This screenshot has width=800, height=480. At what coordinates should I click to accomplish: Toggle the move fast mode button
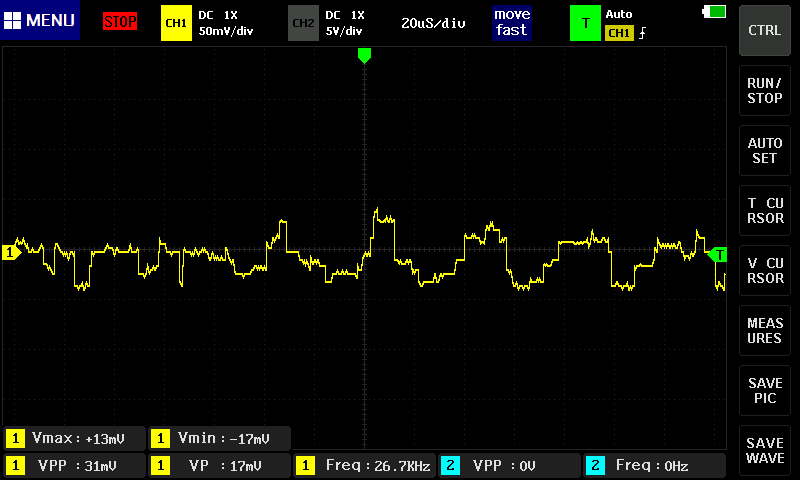pos(512,22)
